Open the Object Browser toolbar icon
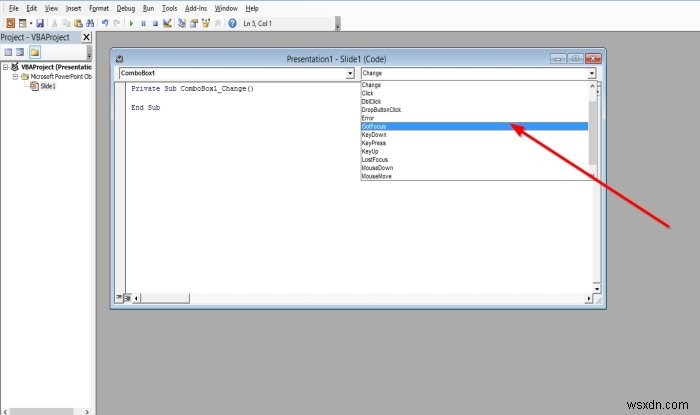This screenshot has width=700, height=415. [x=206, y=23]
